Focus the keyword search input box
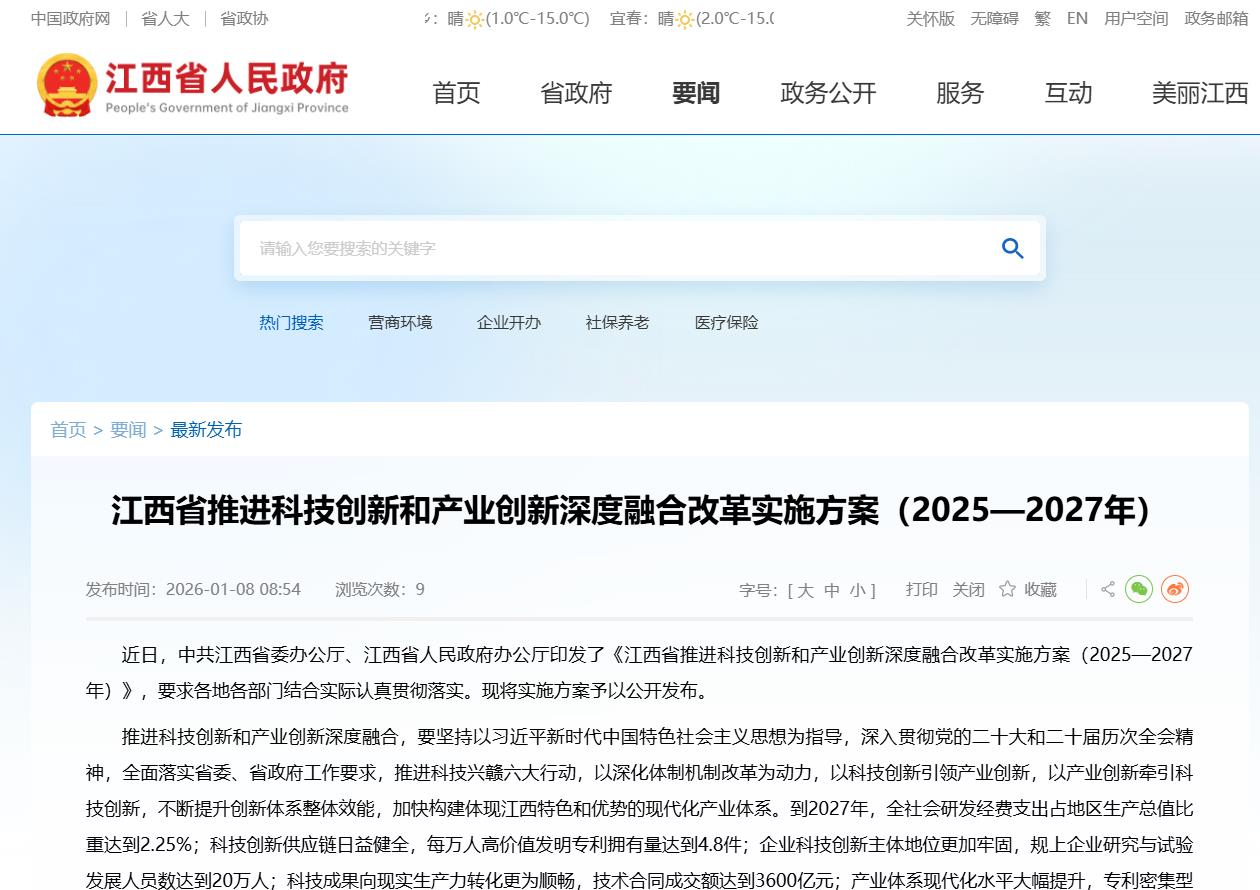The height and width of the screenshot is (890, 1260). tap(610, 248)
